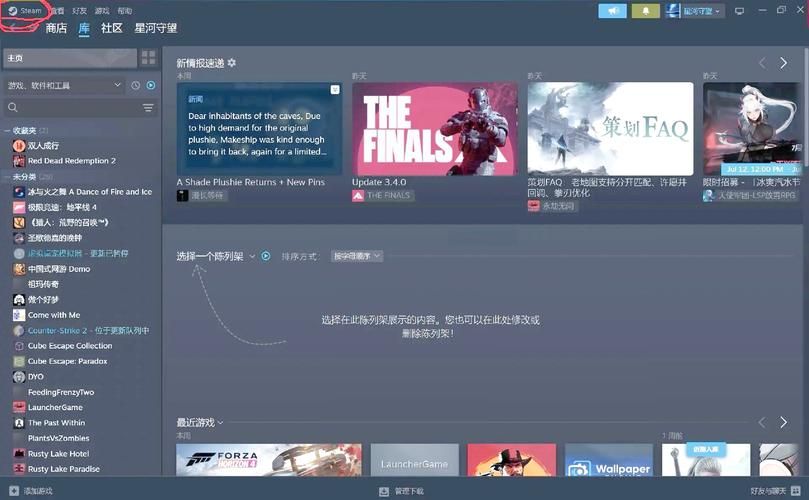Click 管理下载 in the bottom bar
The image size is (809, 500).
(x=408, y=491)
